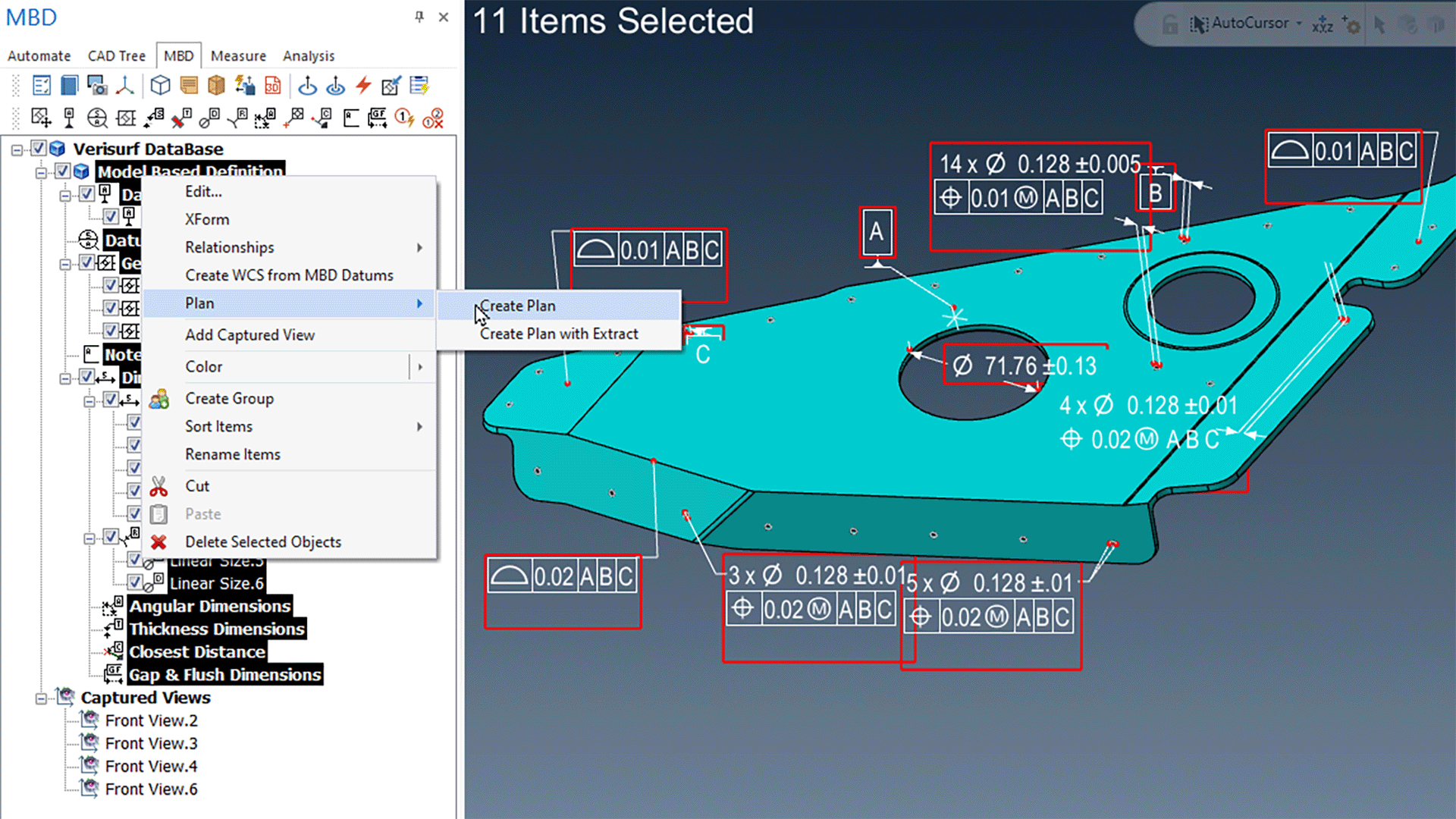Toggle Verisurf DataBase checkbox

pyautogui.click(x=39, y=149)
